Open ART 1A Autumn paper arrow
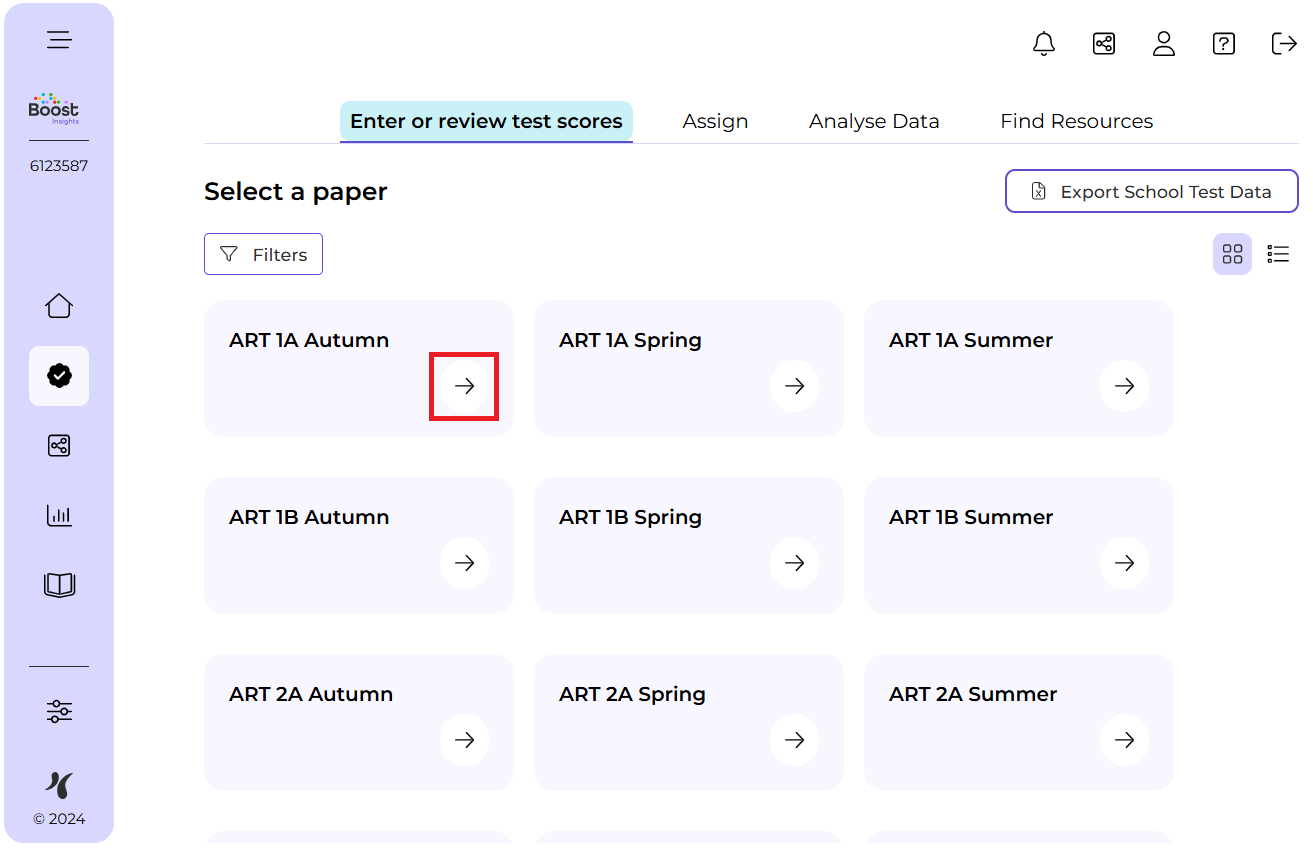This screenshot has width=1313, height=852. click(x=464, y=386)
